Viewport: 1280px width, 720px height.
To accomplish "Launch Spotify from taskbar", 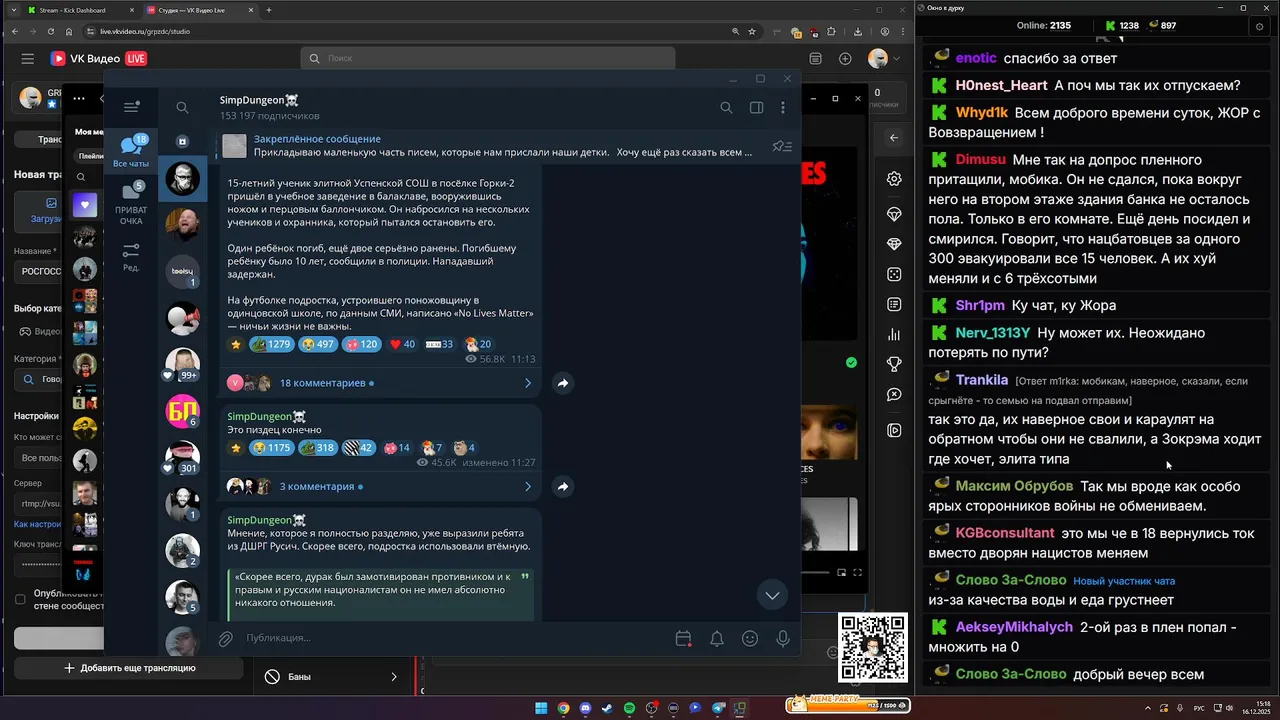I will (629, 708).
